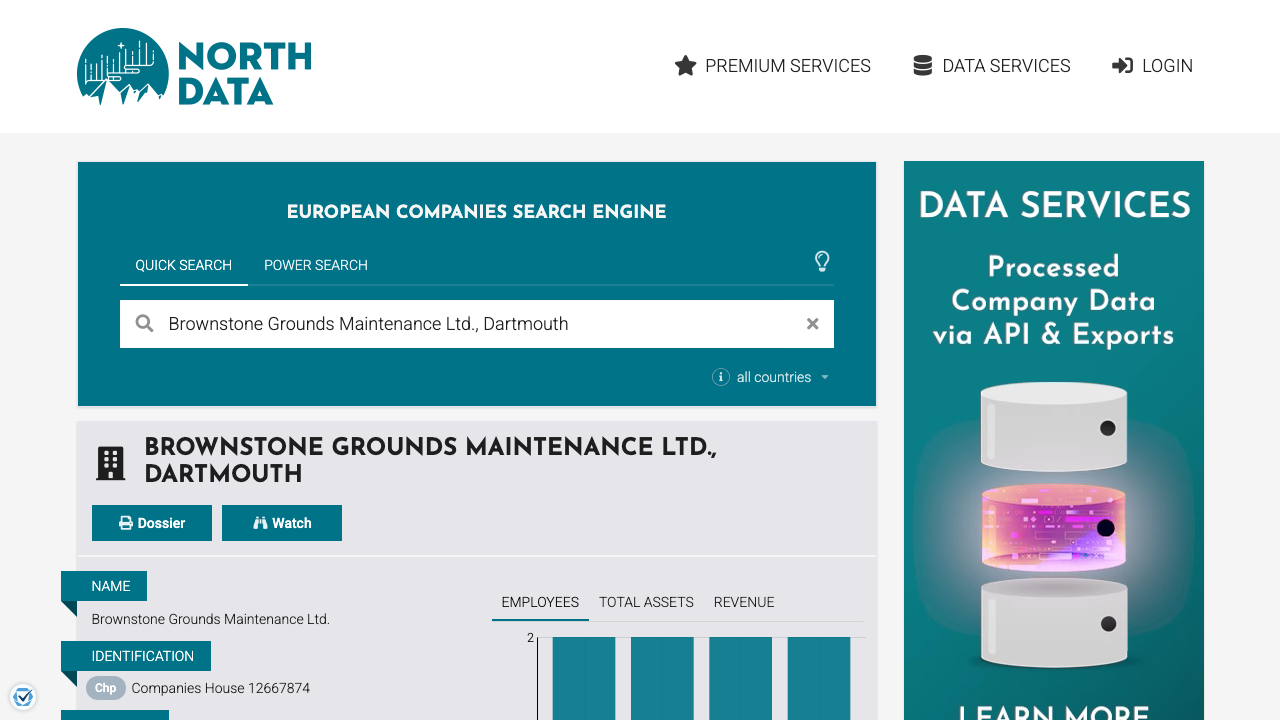Select the Revenue chart tab
Screen dimensions: 1280x720
pos(744,602)
